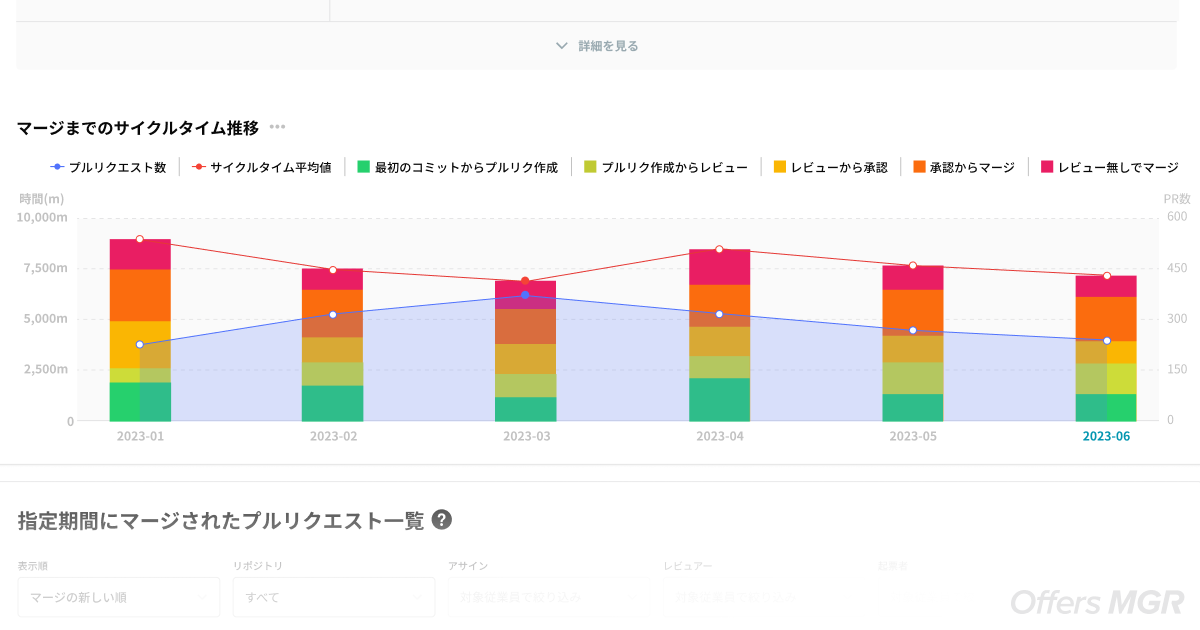Click the 2023-01 stacked bar
Screen dimensions: 1200x630
pos(140,330)
